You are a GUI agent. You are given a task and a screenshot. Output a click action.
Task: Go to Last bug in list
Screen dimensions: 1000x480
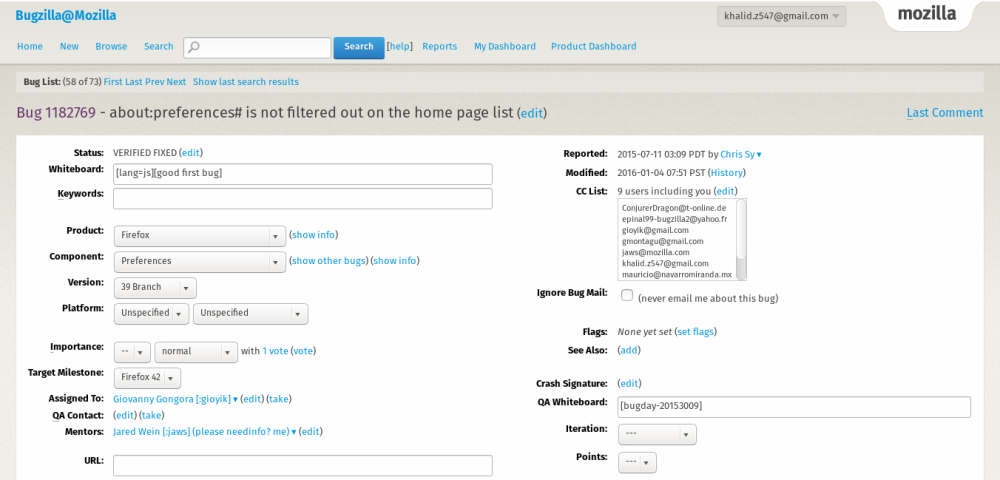tap(134, 82)
